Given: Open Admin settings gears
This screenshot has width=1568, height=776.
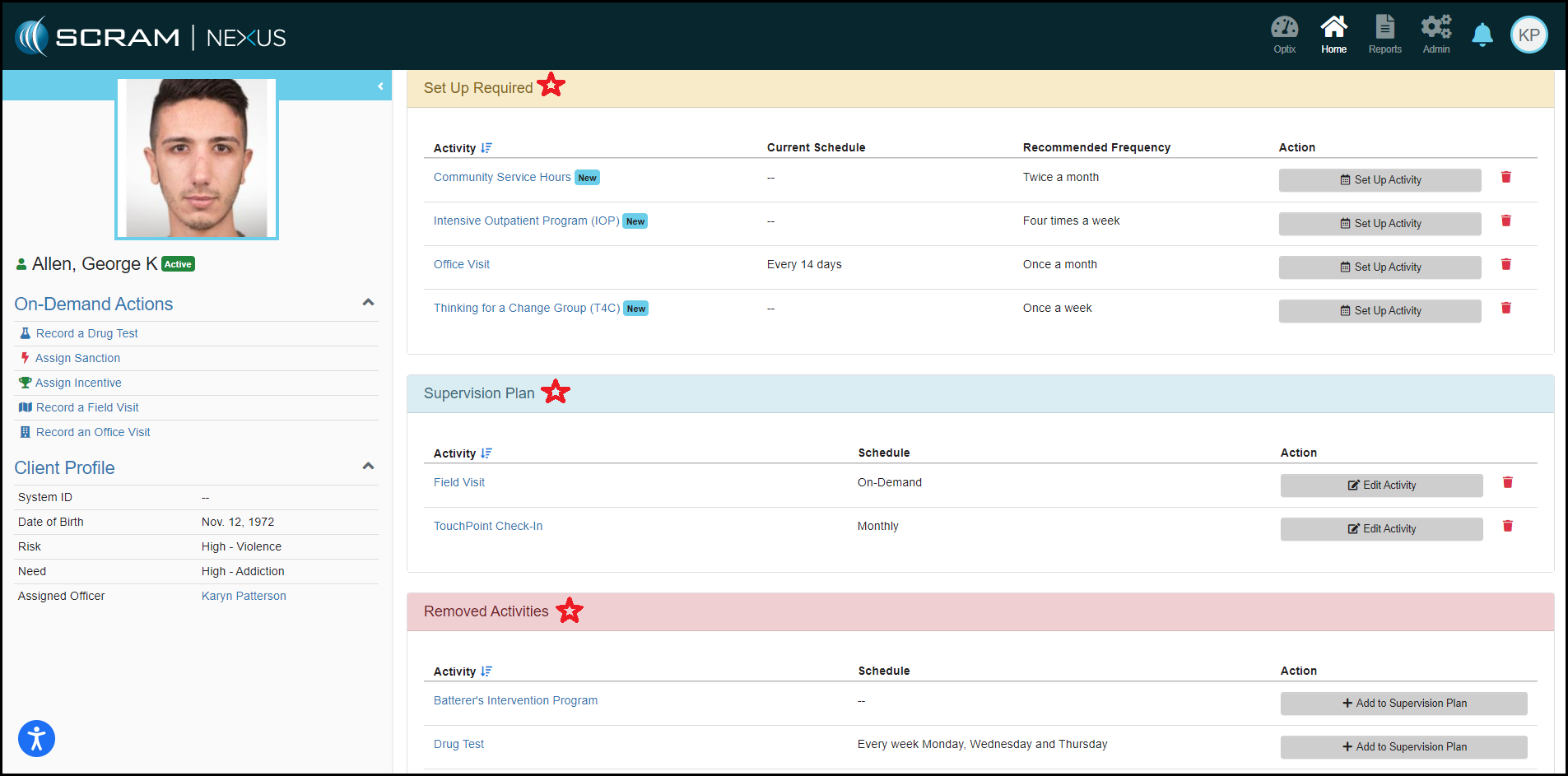Looking at the screenshot, I should [x=1435, y=35].
